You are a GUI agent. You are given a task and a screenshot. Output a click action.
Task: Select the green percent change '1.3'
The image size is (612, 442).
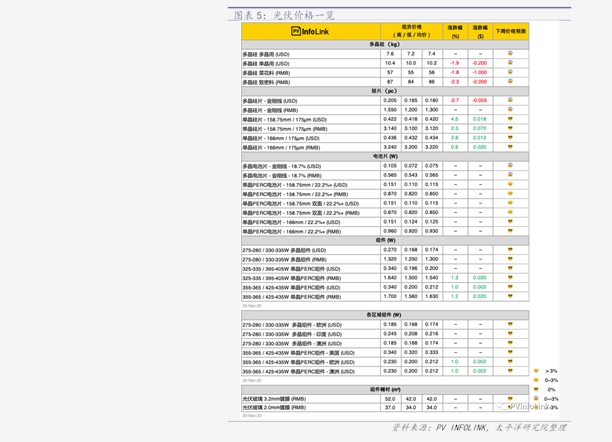[455, 278]
